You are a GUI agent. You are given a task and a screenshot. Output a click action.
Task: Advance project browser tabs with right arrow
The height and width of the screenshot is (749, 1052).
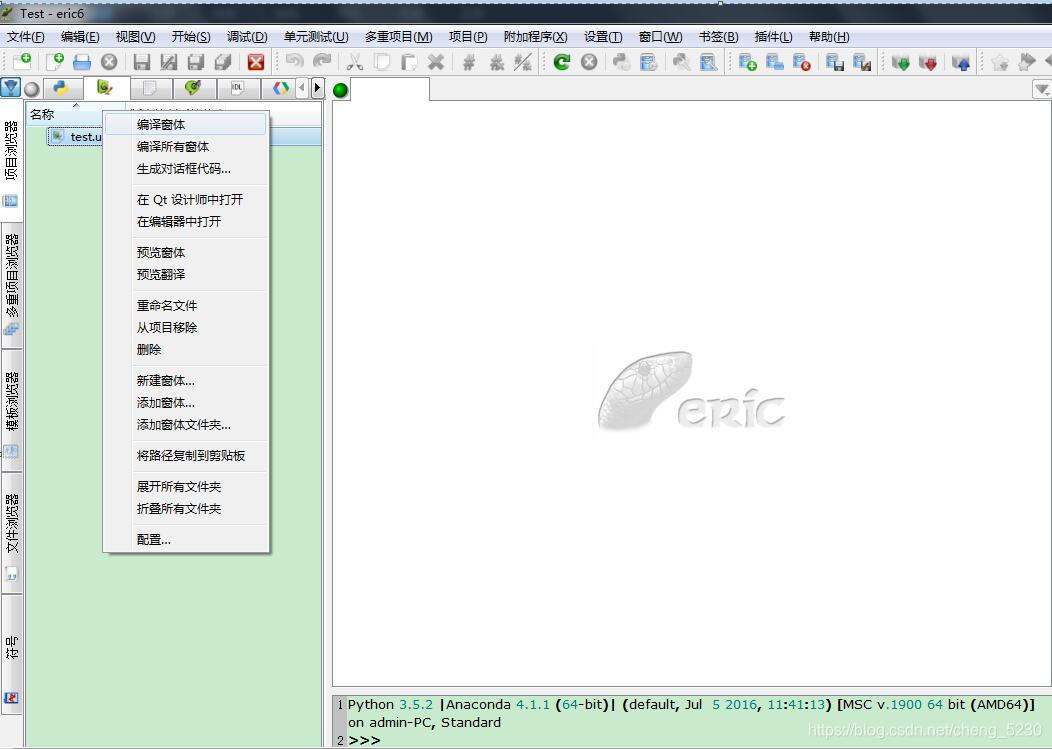[317, 88]
